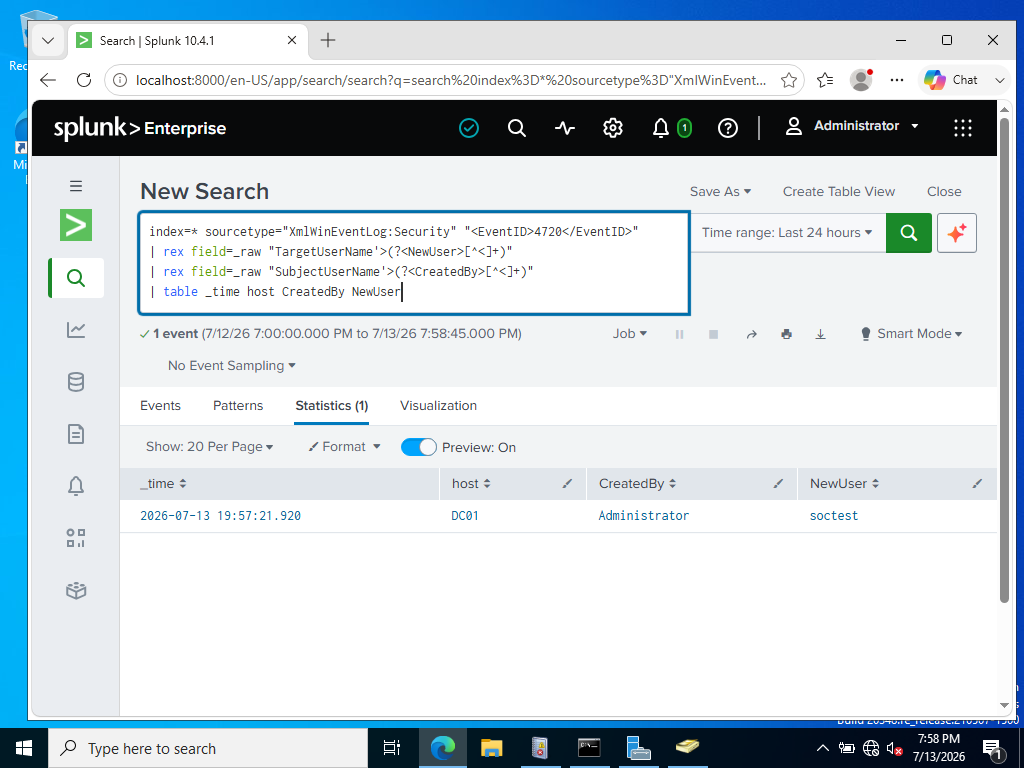Open No Event Sampling dropdown
Viewport: 1024px width, 768px height.
[231, 366]
